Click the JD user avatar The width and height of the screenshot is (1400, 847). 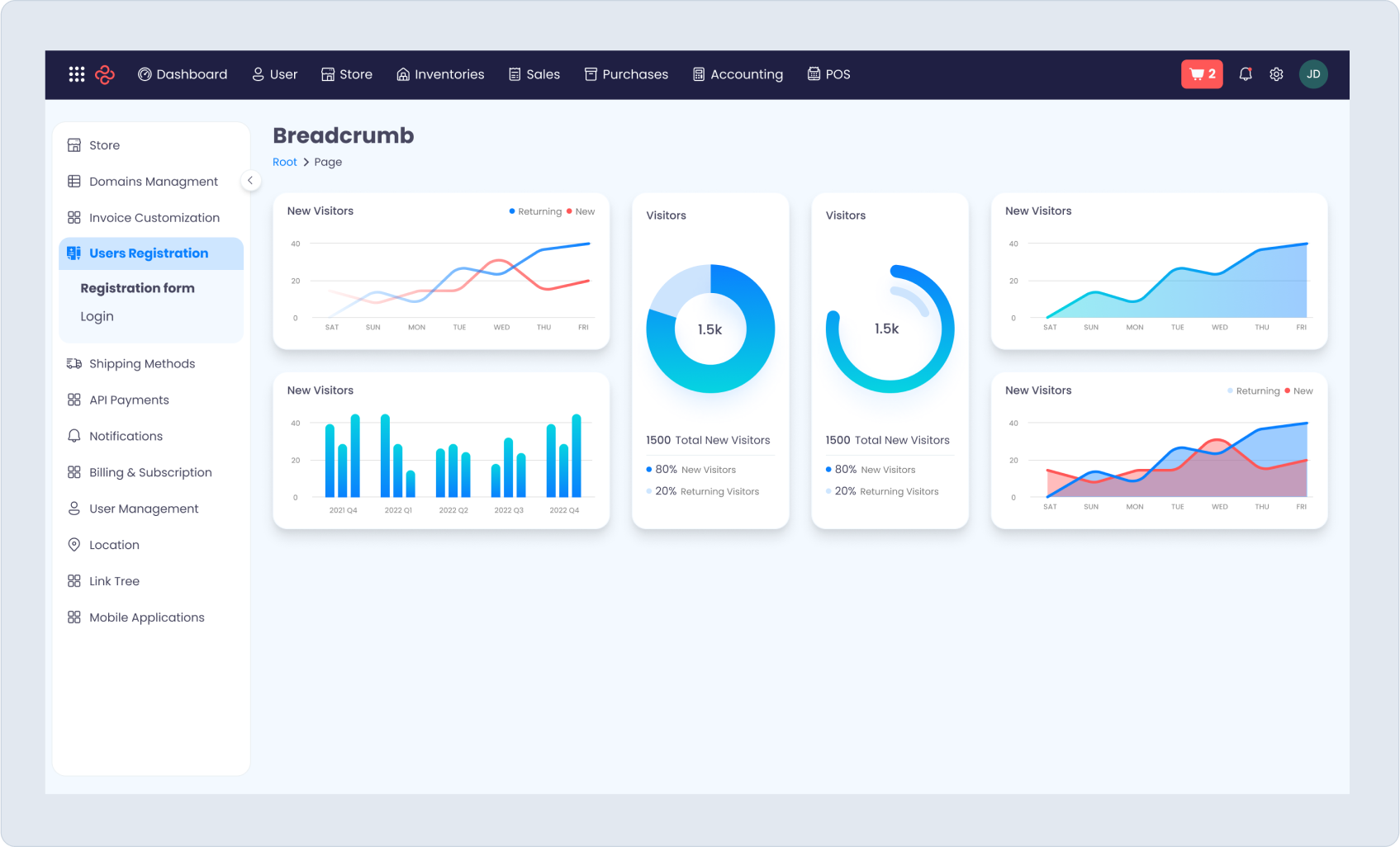click(1313, 74)
